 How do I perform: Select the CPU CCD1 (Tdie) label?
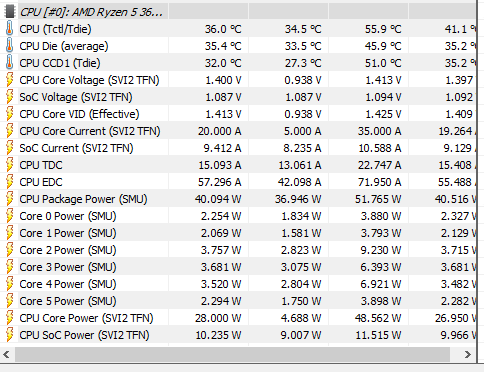[x=60, y=63]
